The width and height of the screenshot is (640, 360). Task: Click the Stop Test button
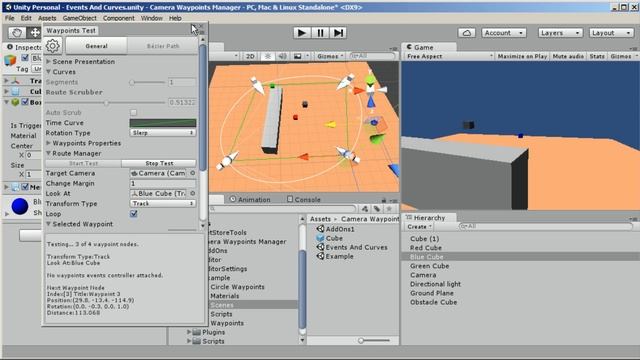pos(159,163)
